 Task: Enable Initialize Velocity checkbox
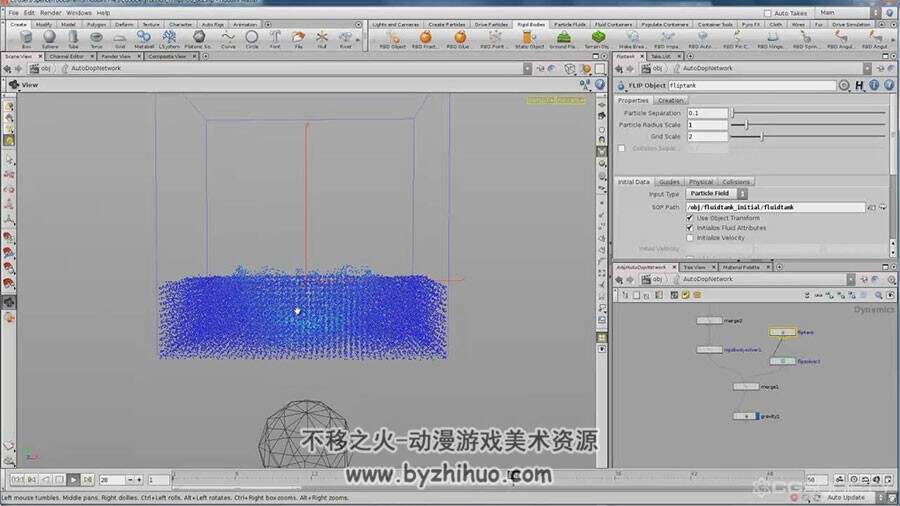point(690,238)
